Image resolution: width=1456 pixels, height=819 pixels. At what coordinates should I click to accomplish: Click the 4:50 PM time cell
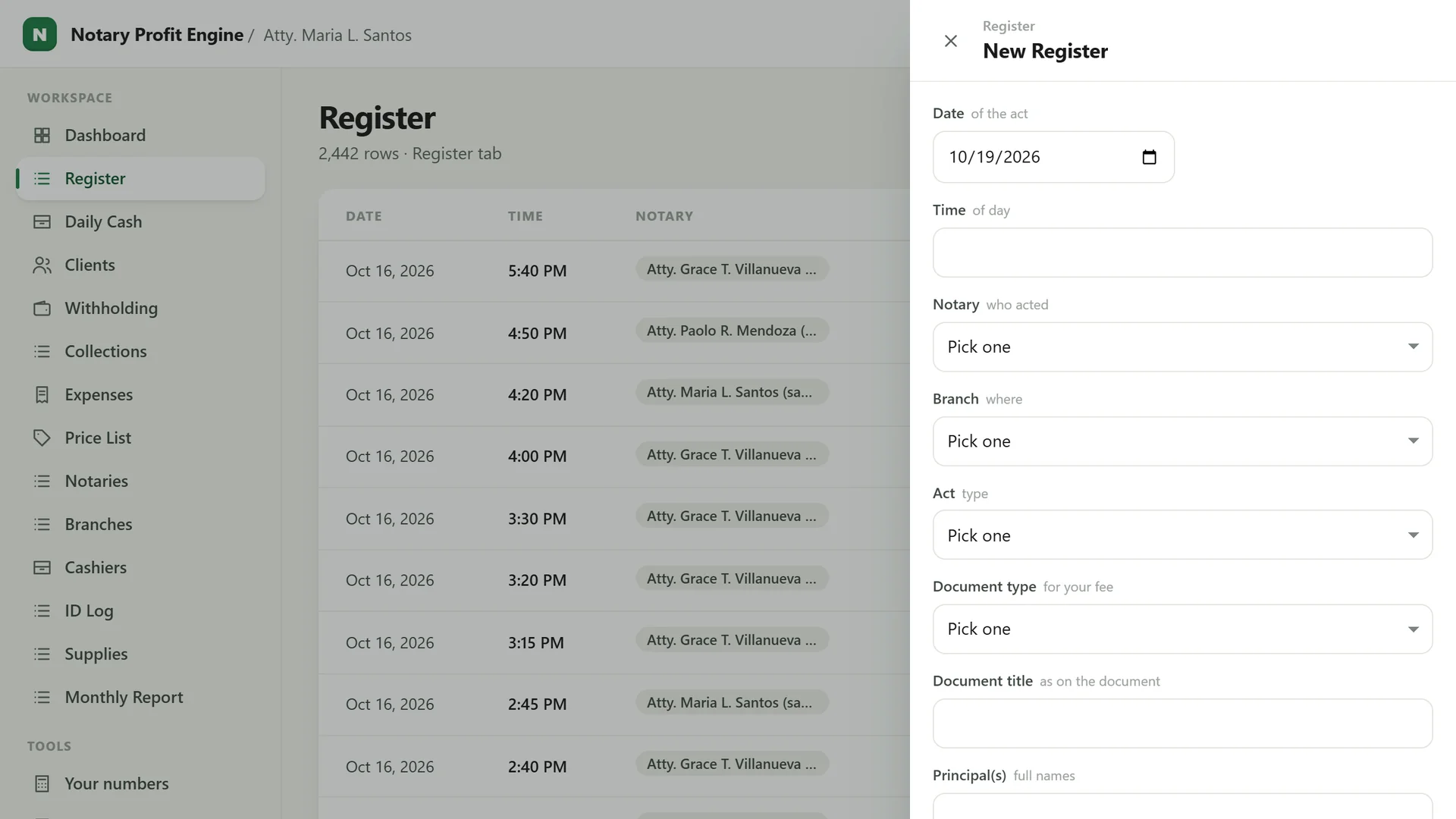(x=538, y=333)
